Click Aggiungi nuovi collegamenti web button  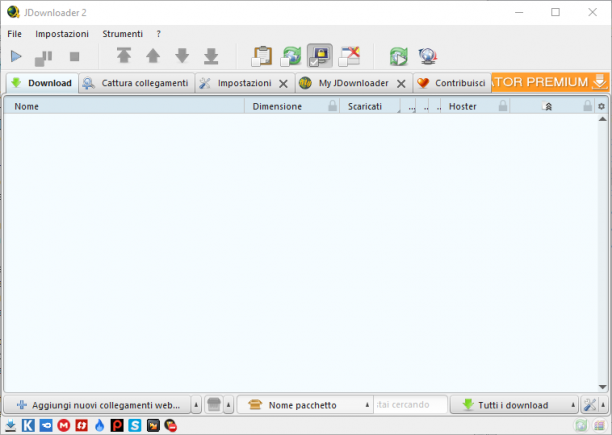click(x=98, y=405)
